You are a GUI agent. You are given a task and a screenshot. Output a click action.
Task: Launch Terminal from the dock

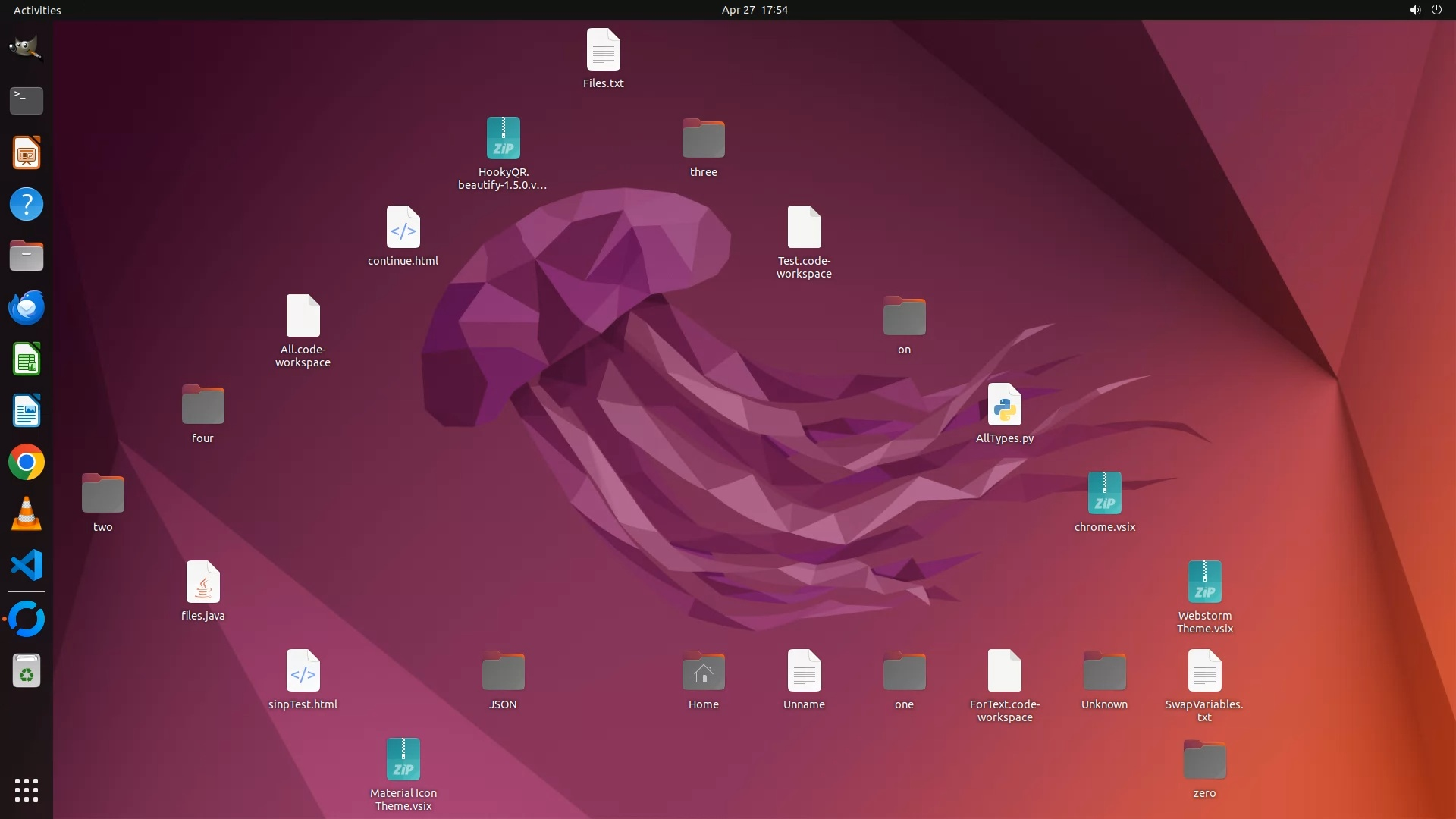click(26, 100)
